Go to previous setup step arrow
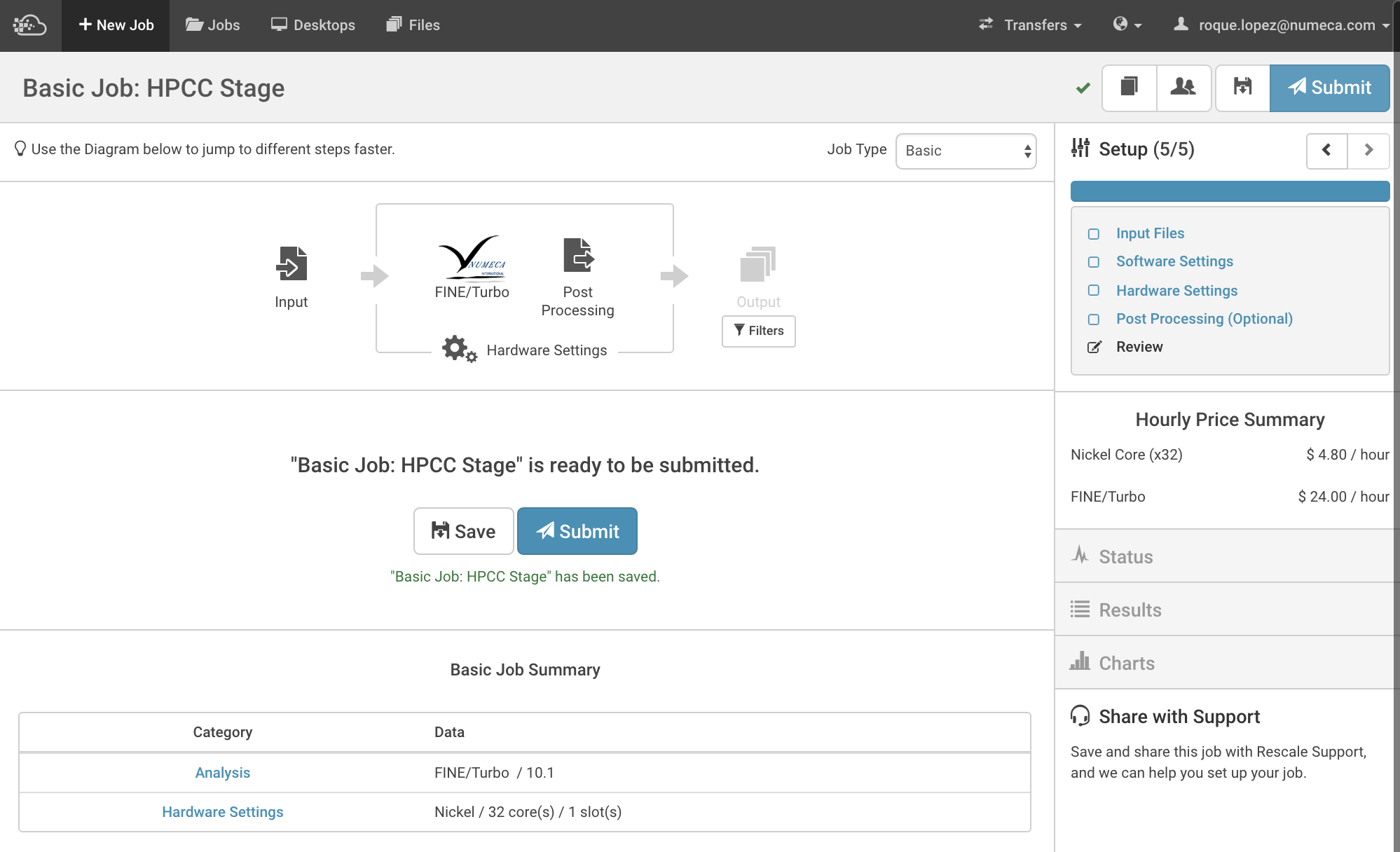1400x852 pixels. click(x=1326, y=150)
